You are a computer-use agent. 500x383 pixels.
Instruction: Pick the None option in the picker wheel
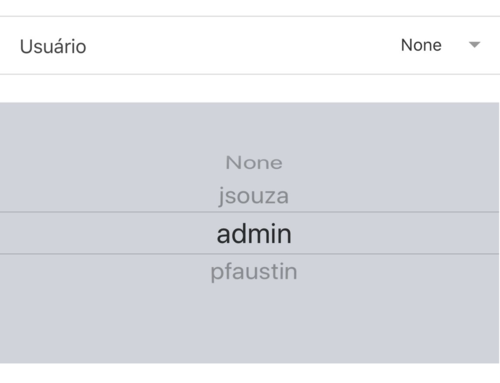pyautogui.click(x=254, y=163)
